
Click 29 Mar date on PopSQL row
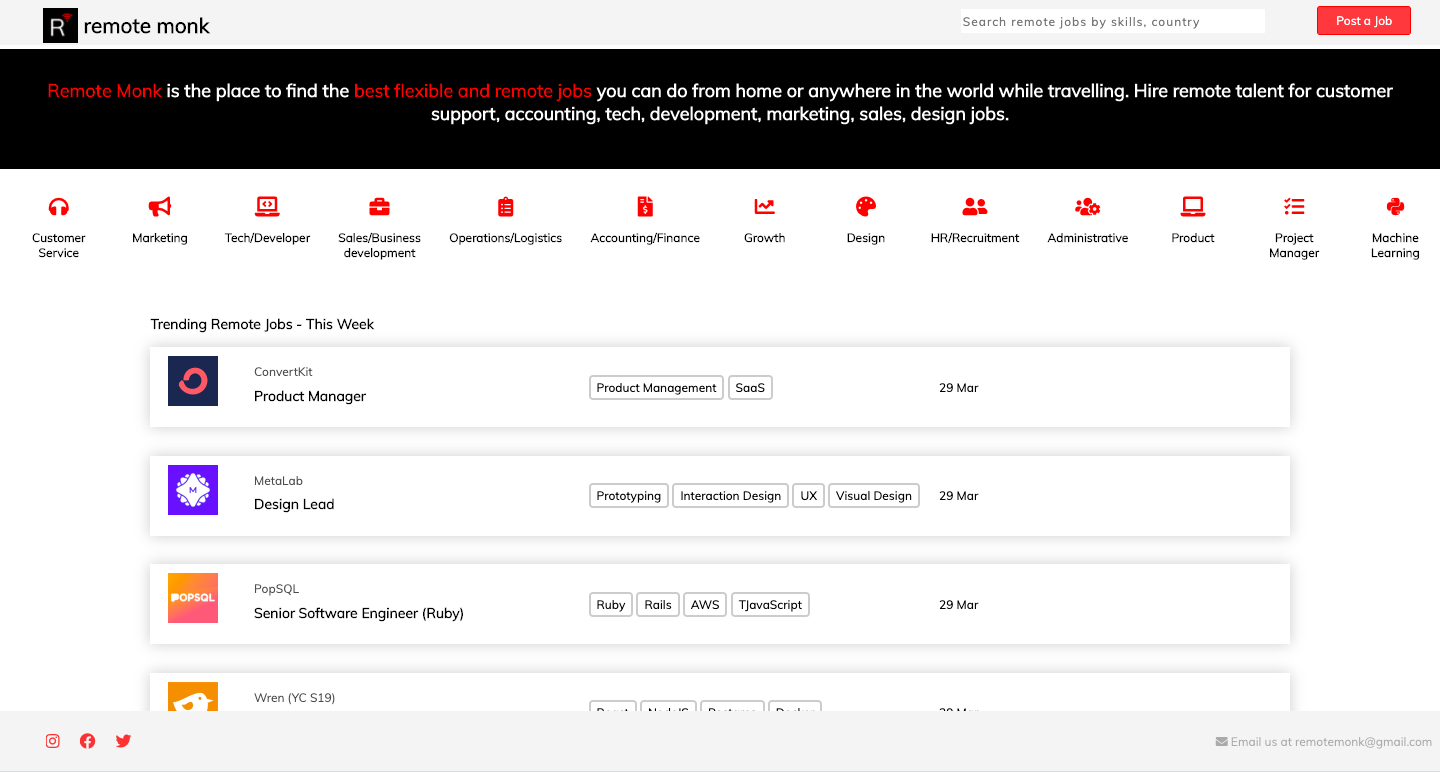pos(958,605)
